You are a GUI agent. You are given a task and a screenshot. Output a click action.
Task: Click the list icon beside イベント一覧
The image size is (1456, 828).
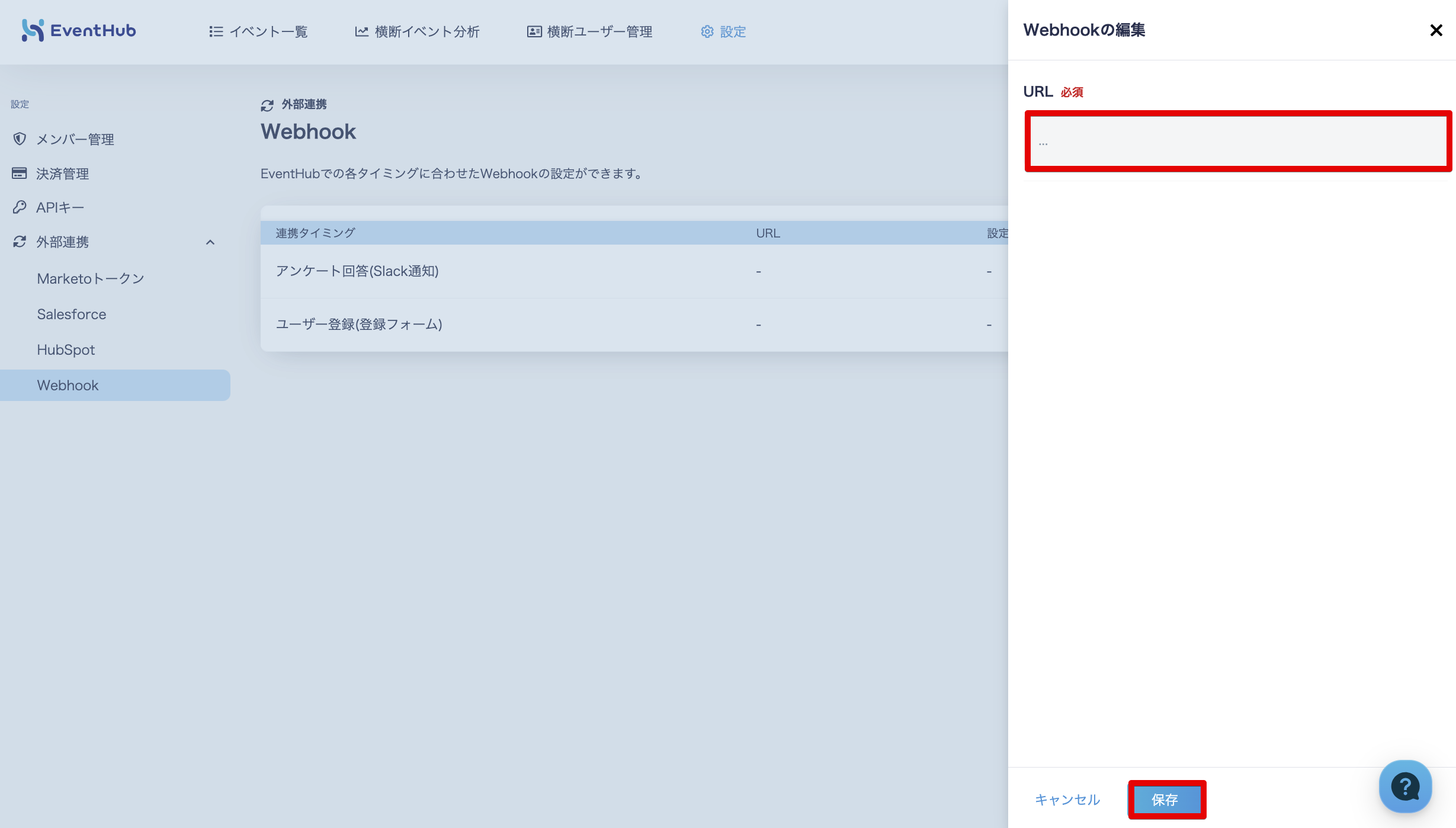216,31
